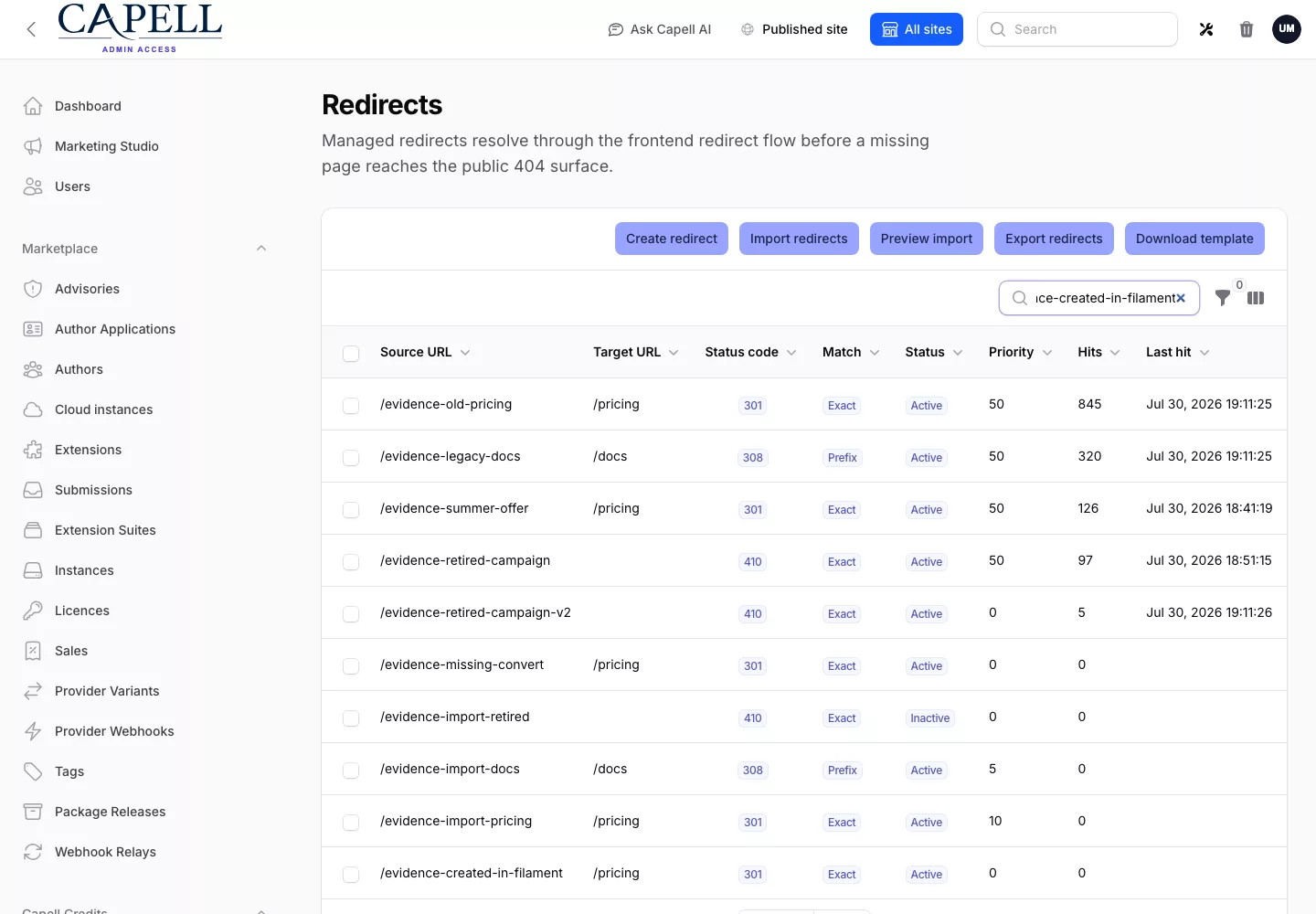Screen dimensions: 1316x914
Task: Select the /evidence-retired-campaign-v2 row checkbox
Action: [x=351, y=613]
